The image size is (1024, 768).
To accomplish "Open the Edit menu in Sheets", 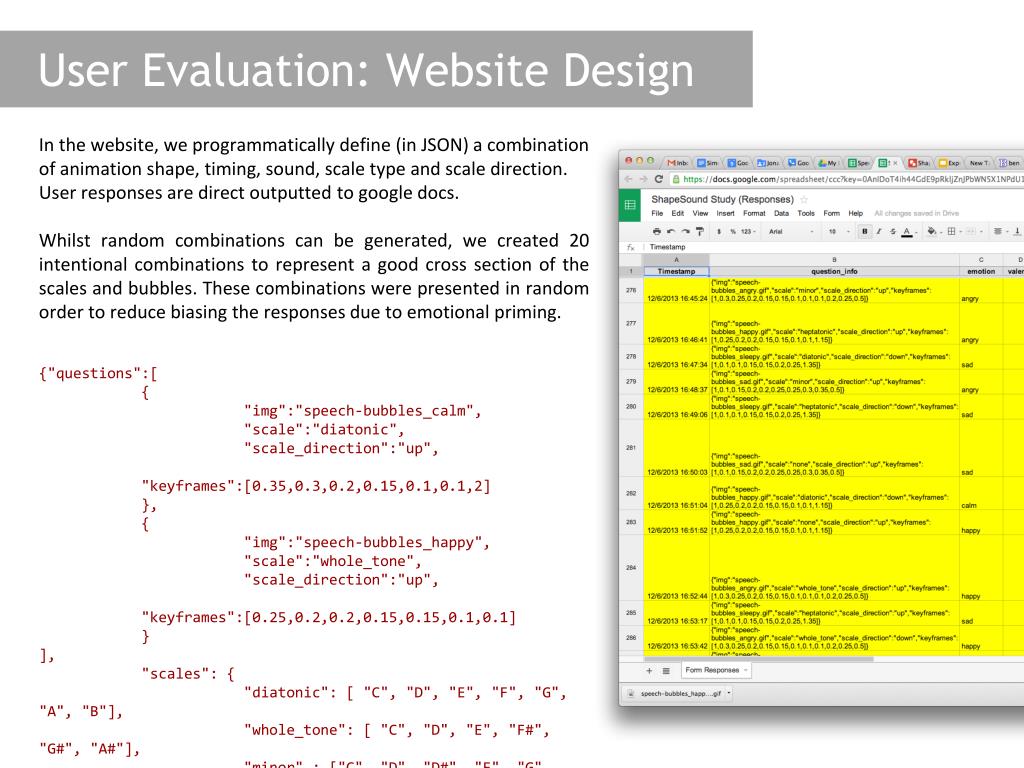I will tap(678, 214).
